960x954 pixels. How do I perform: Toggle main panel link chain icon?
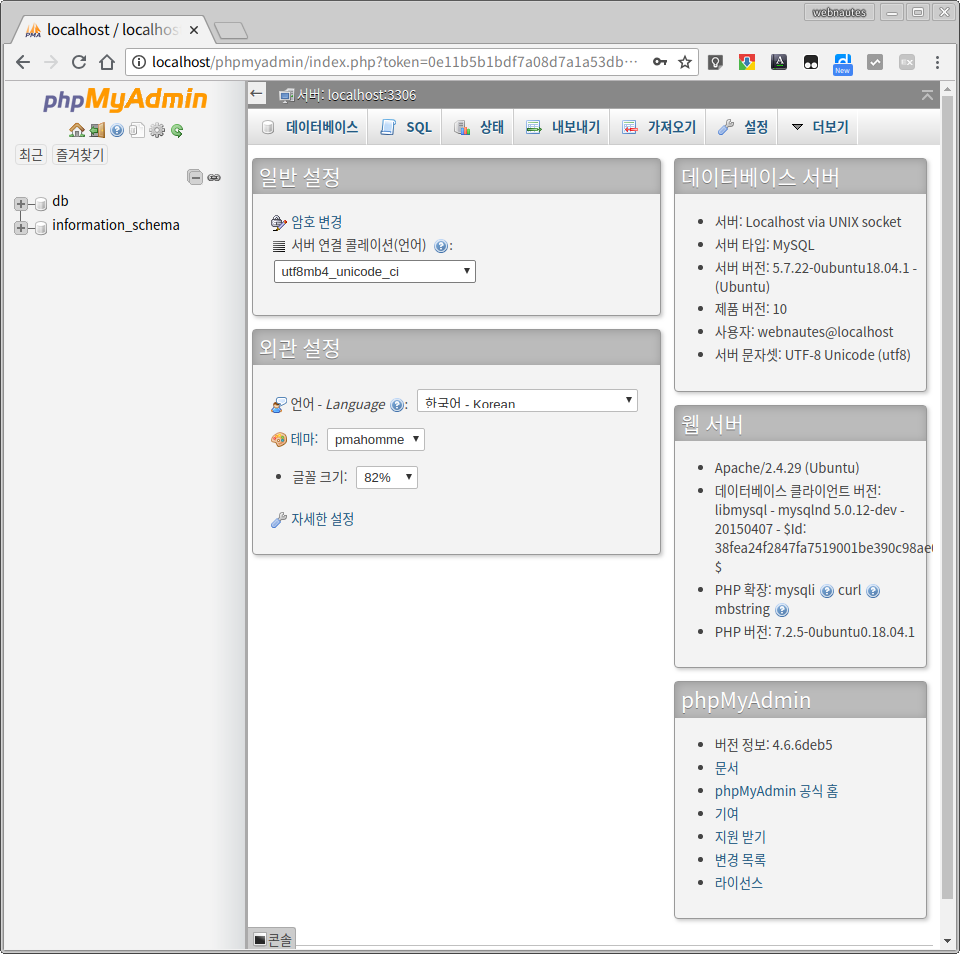point(214,178)
